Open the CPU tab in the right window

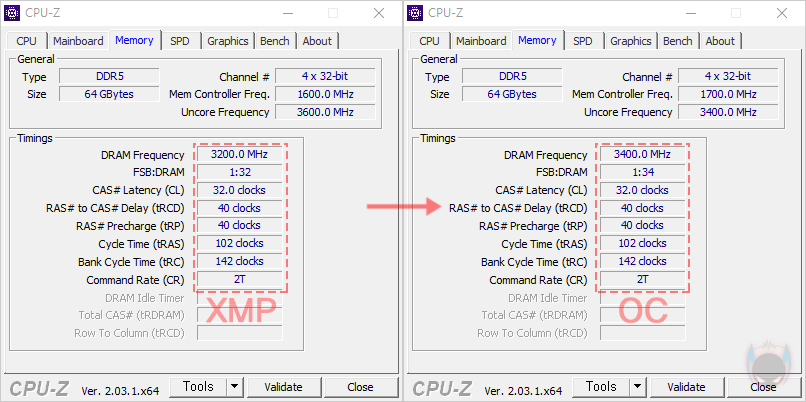point(430,41)
